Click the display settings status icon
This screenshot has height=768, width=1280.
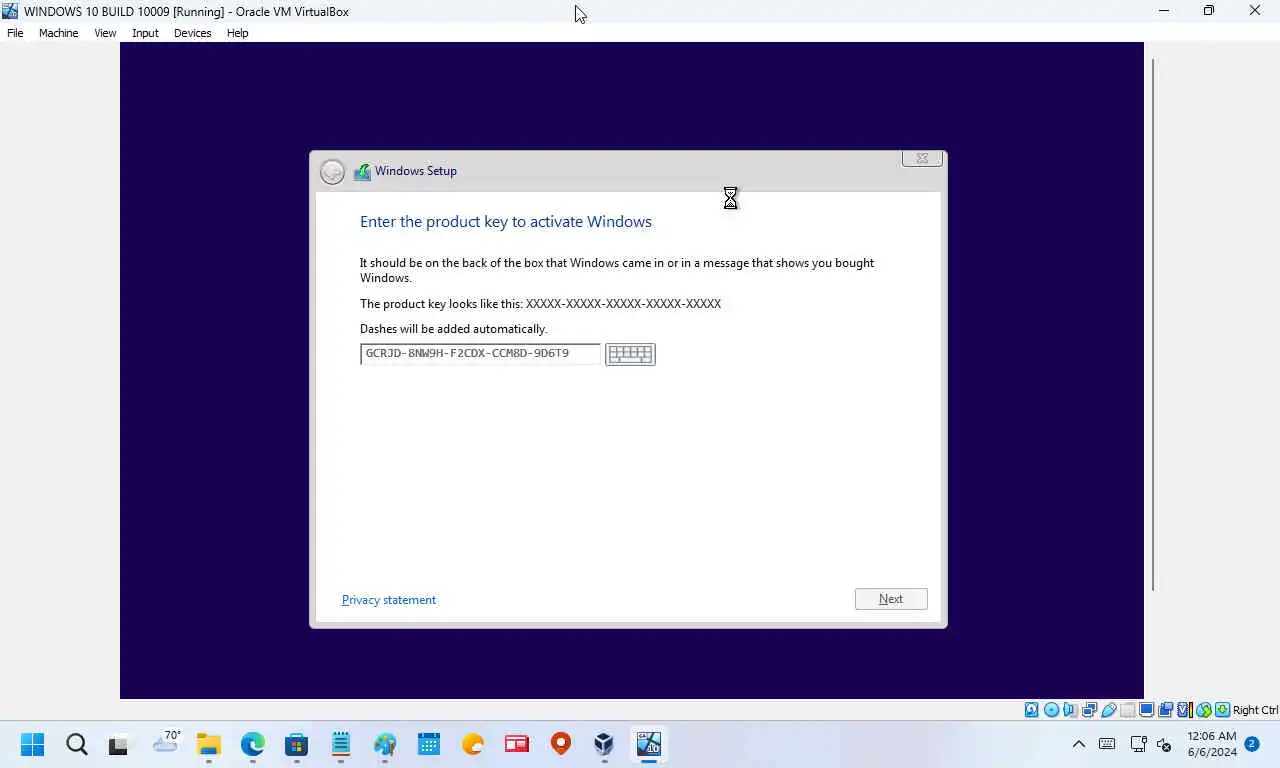click(x=1146, y=710)
